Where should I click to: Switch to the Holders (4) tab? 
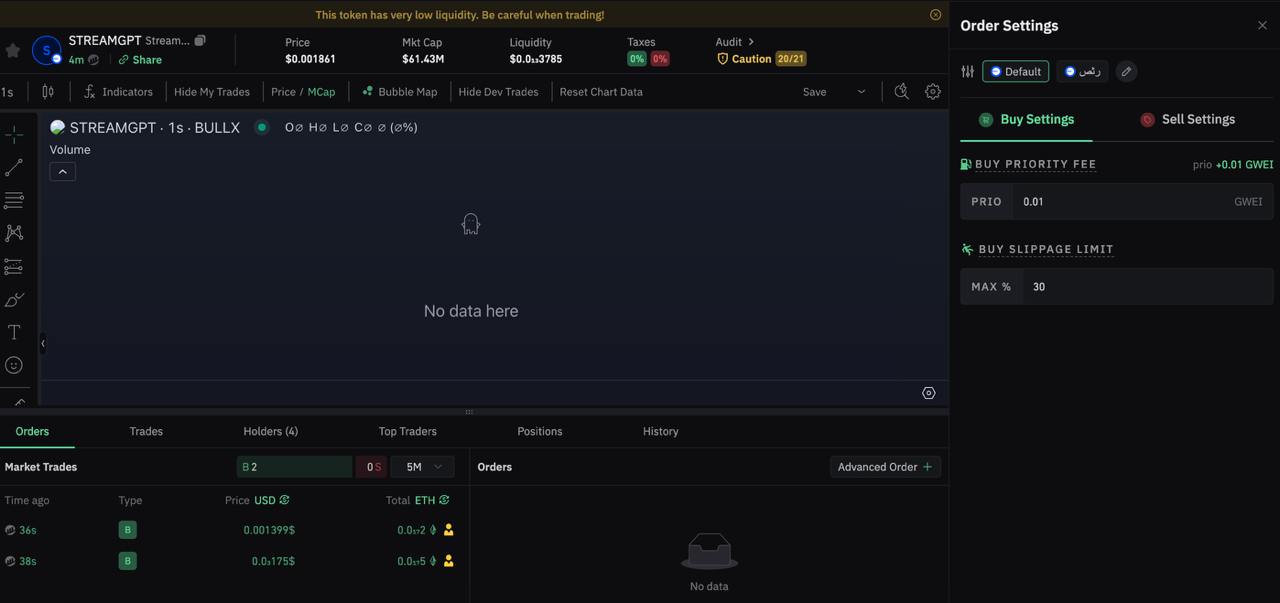[270, 431]
